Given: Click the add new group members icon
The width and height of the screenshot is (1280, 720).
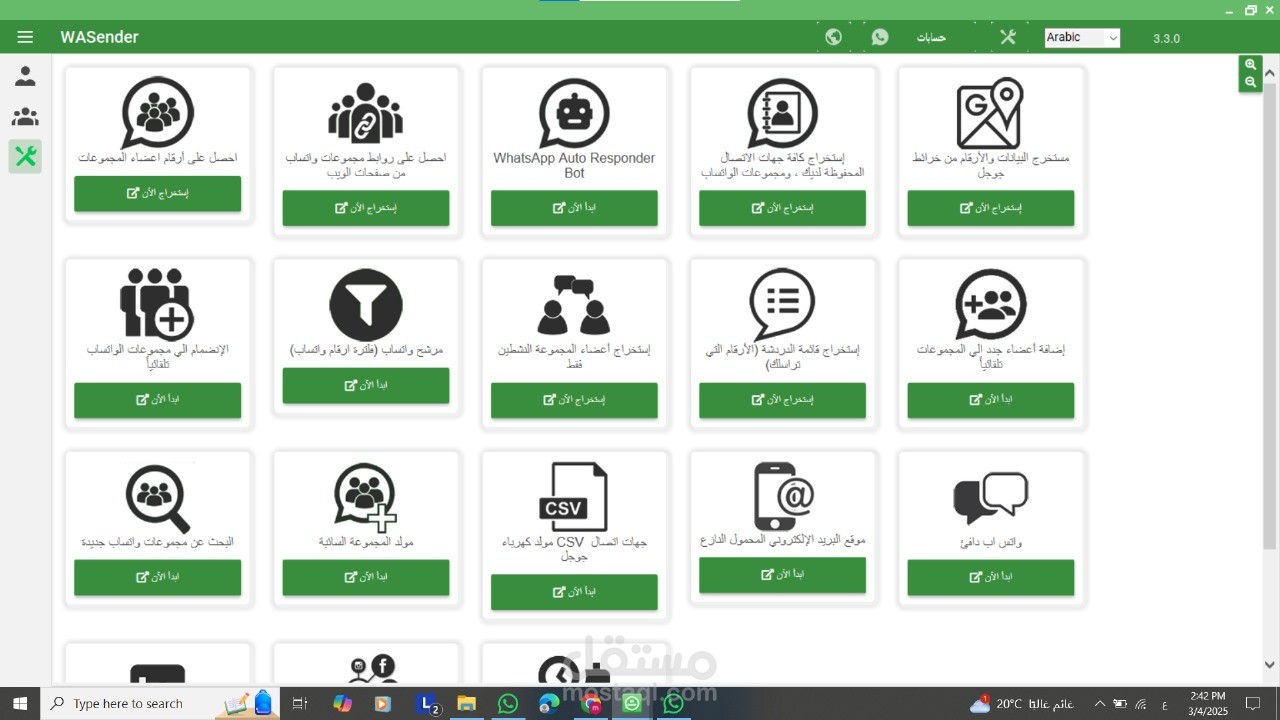Looking at the screenshot, I should 990,304.
